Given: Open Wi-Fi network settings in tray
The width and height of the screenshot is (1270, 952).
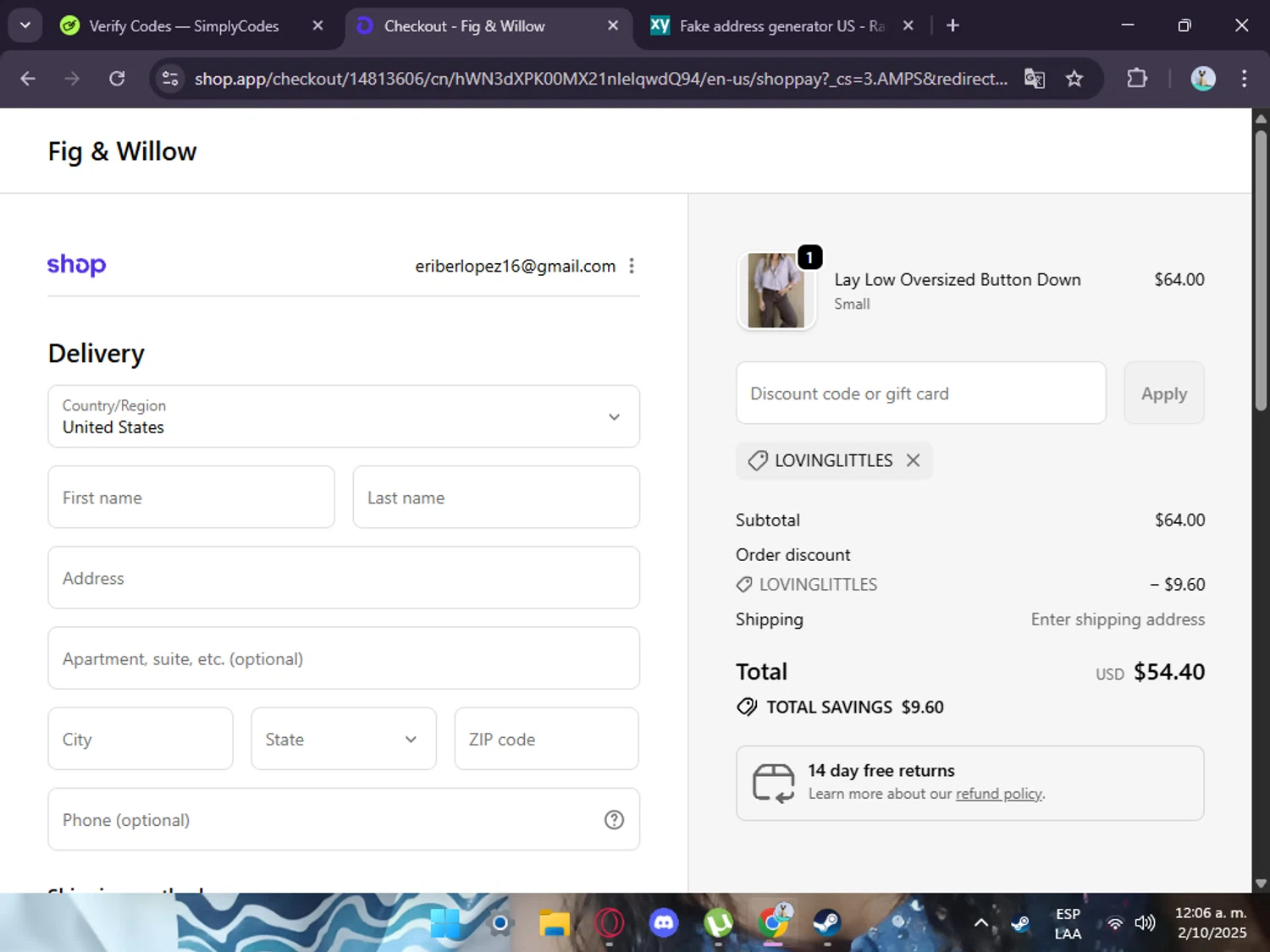Looking at the screenshot, I should 1115,923.
